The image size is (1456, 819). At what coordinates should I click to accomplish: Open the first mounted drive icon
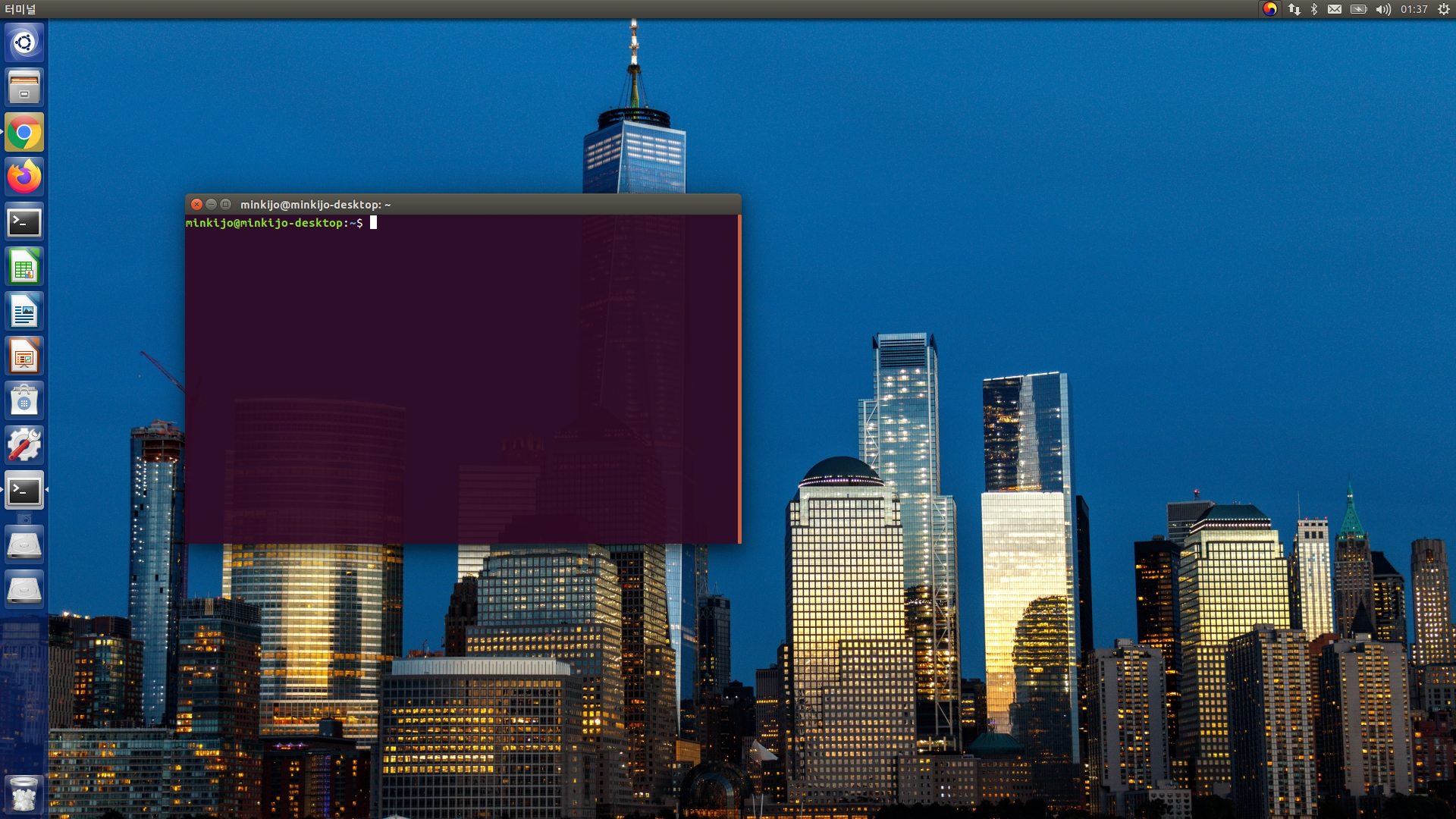[24, 544]
